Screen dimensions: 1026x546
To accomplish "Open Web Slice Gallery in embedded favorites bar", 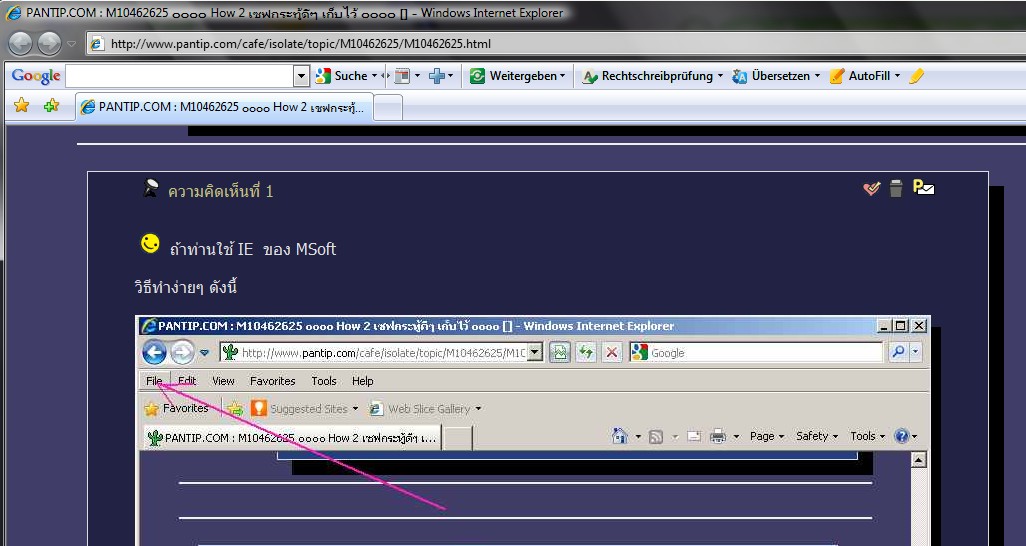I will pyautogui.click(x=425, y=409).
